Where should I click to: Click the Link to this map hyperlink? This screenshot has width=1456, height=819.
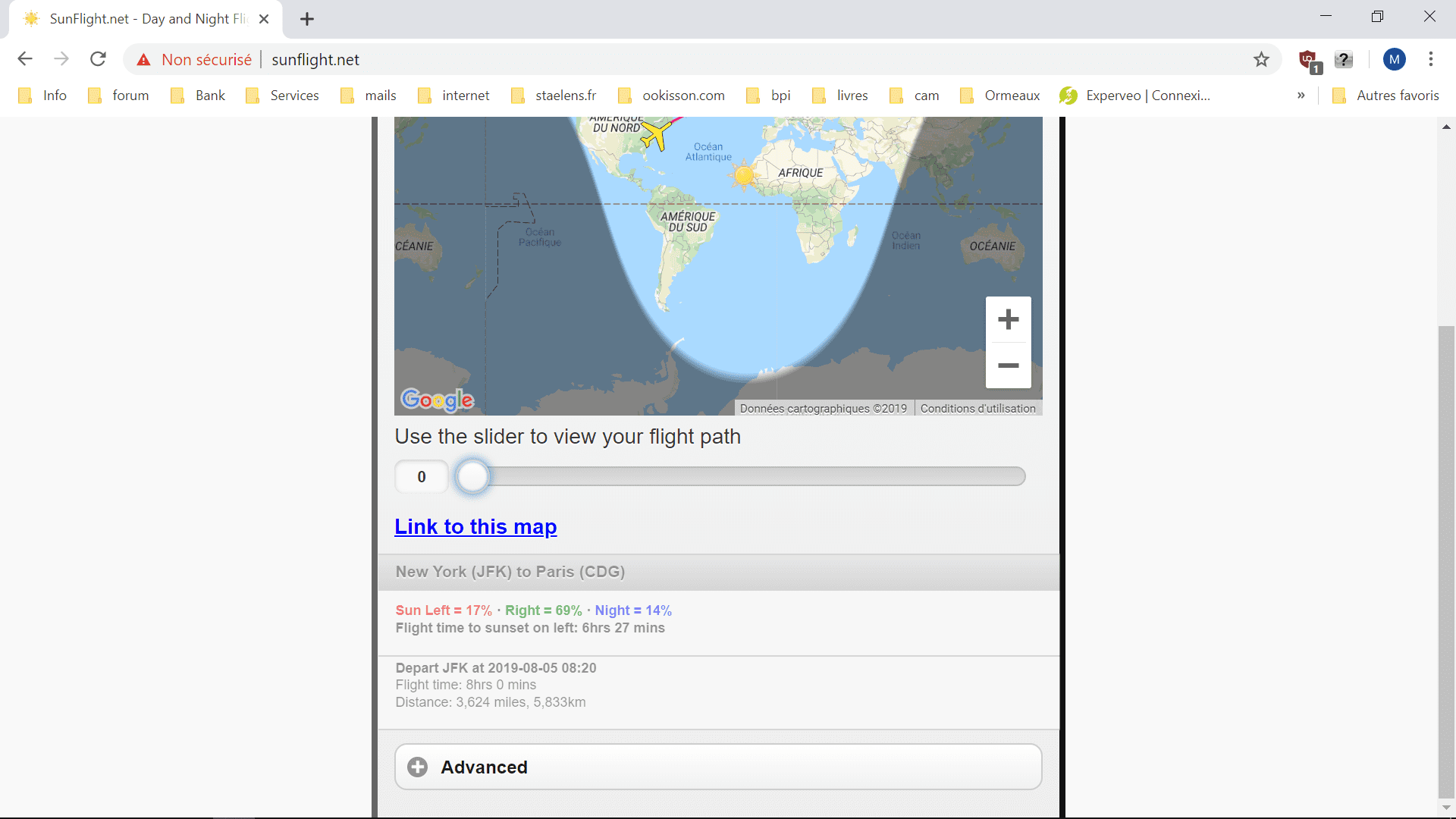coord(475,526)
